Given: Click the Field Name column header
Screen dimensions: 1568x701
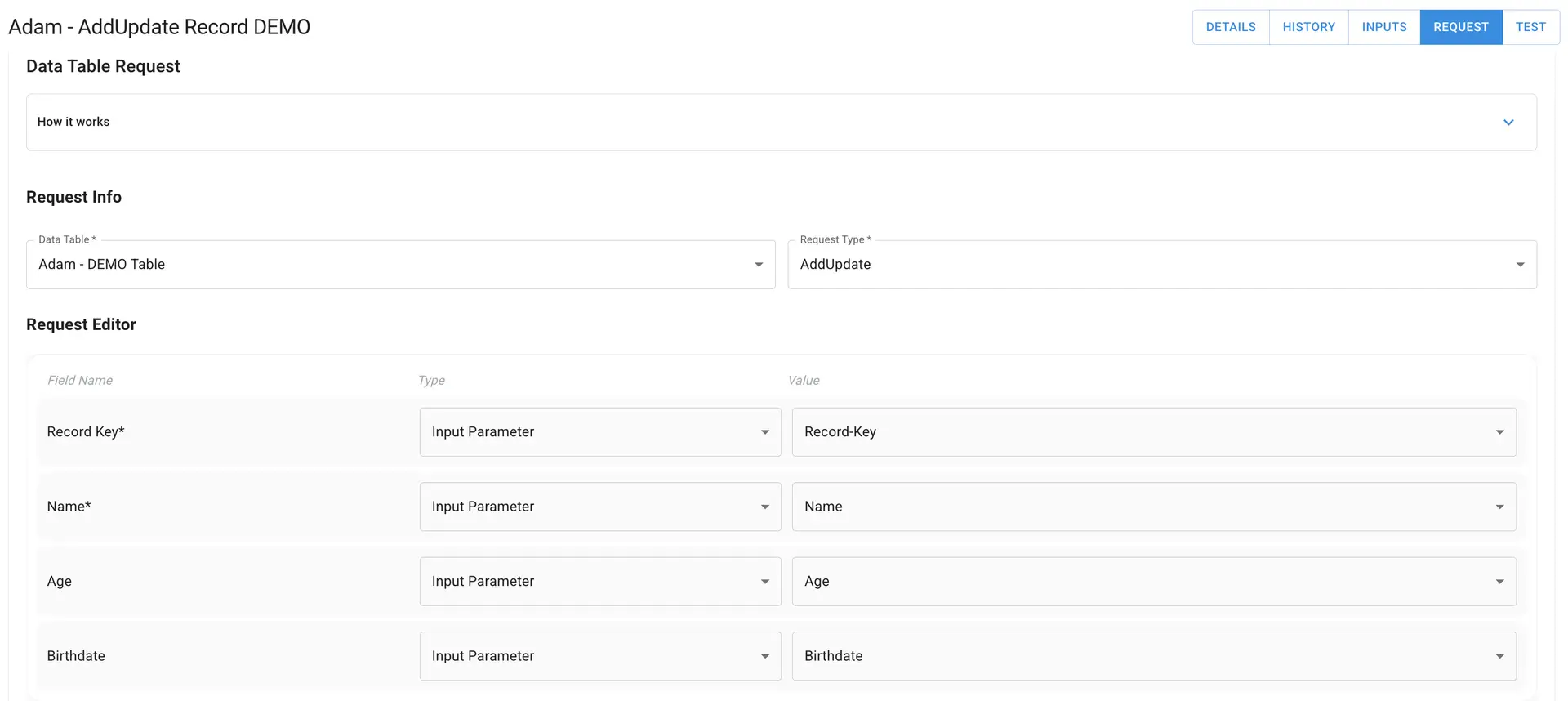Looking at the screenshot, I should pyautogui.click(x=80, y=380).
